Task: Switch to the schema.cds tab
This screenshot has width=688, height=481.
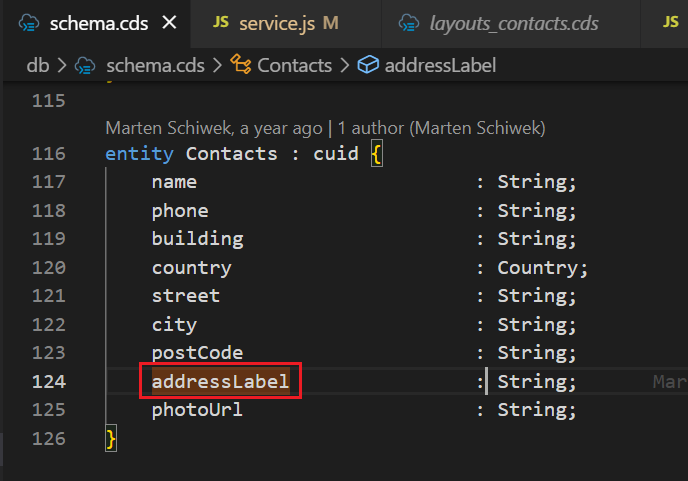Action: point(97,23)
